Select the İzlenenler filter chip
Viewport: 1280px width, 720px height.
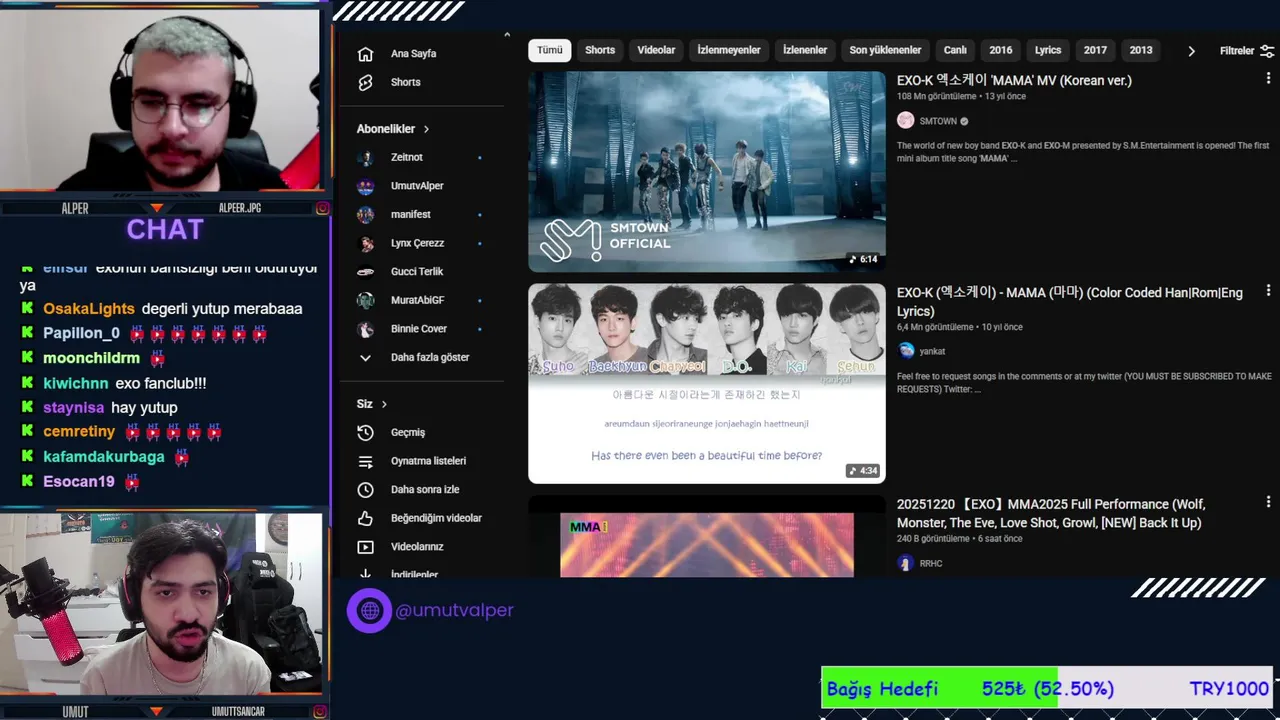tap(805, 50)
